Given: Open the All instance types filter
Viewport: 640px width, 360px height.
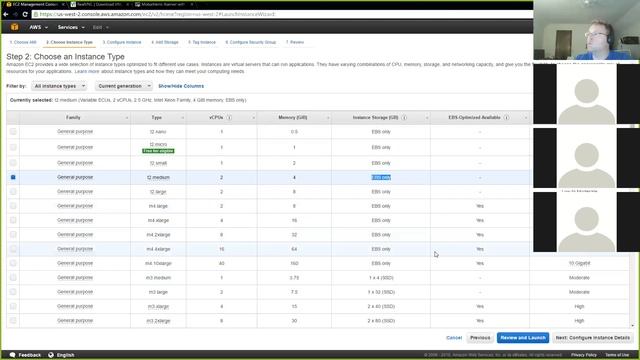Looking at the screenshot, I should tap(59, 86).
